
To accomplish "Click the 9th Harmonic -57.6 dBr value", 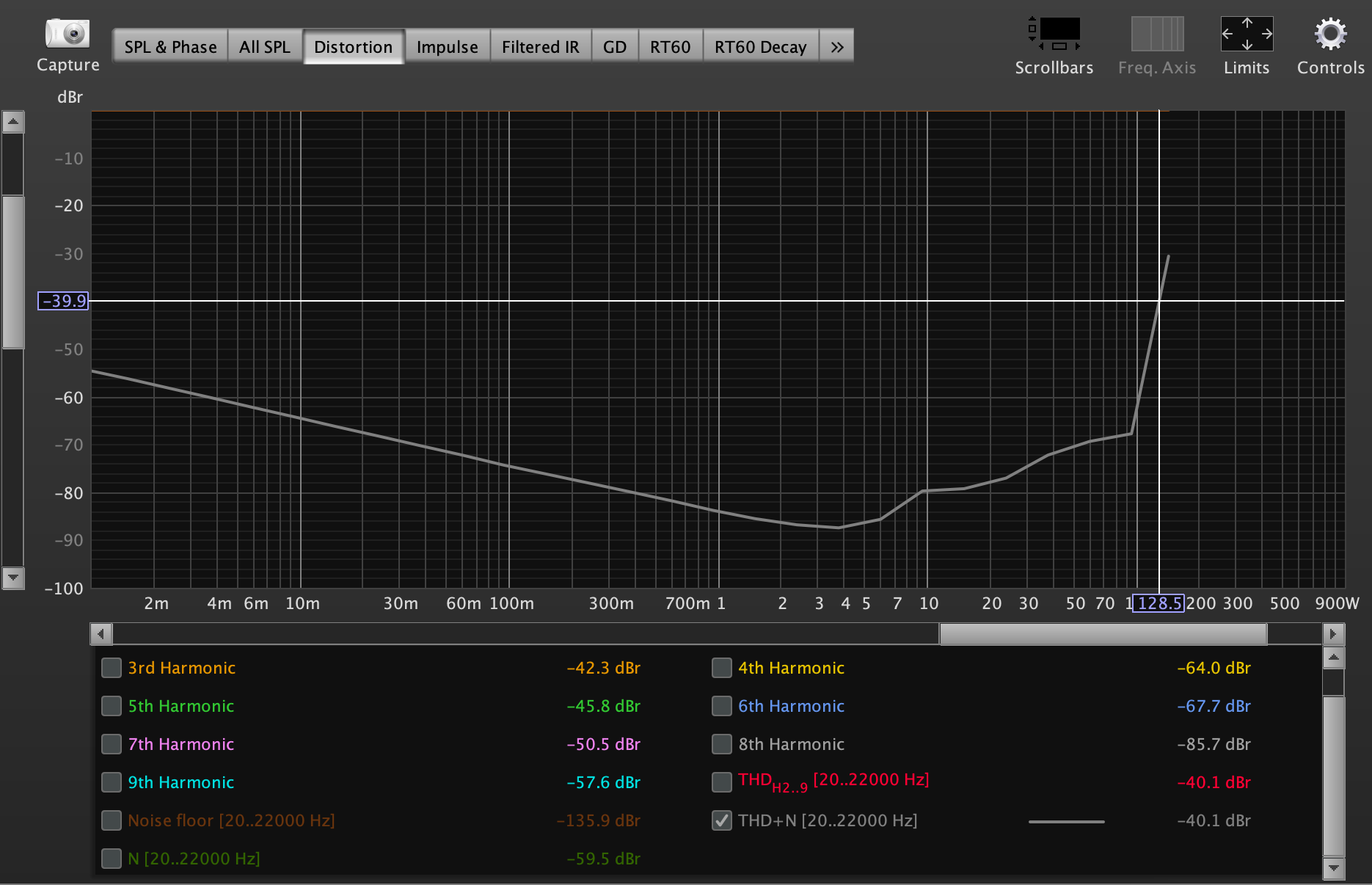I will tap(603, 782).
